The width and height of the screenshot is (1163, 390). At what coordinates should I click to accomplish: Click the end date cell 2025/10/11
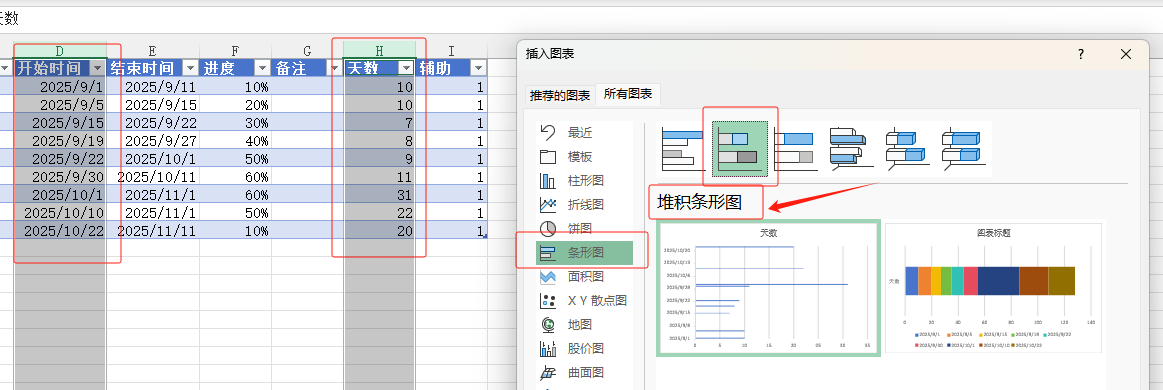pos(153,176)
